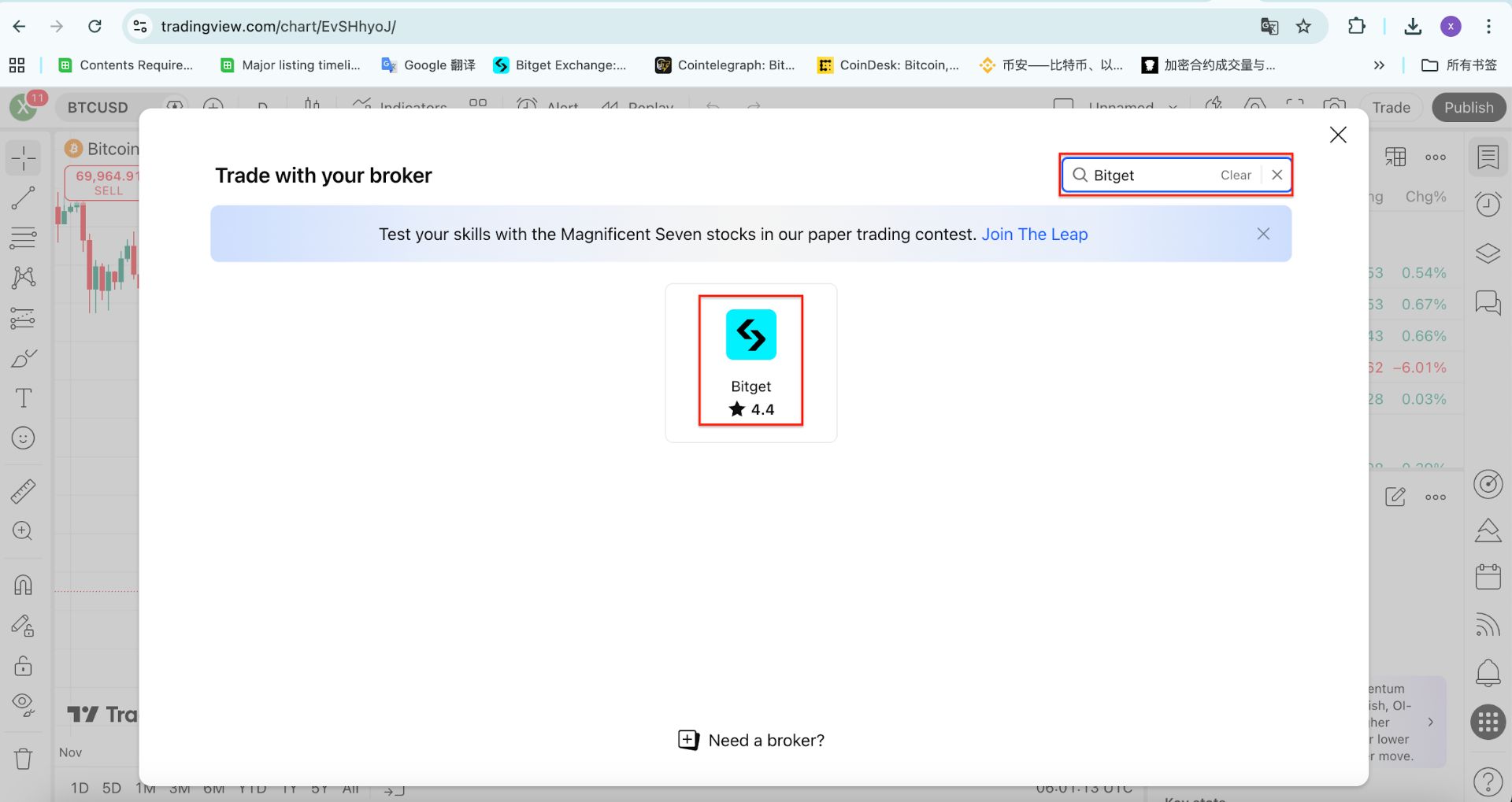Select the patterns drawing tool
Image resolution: width=1512 pixels, height=802 pixels.
click(24, 277)
